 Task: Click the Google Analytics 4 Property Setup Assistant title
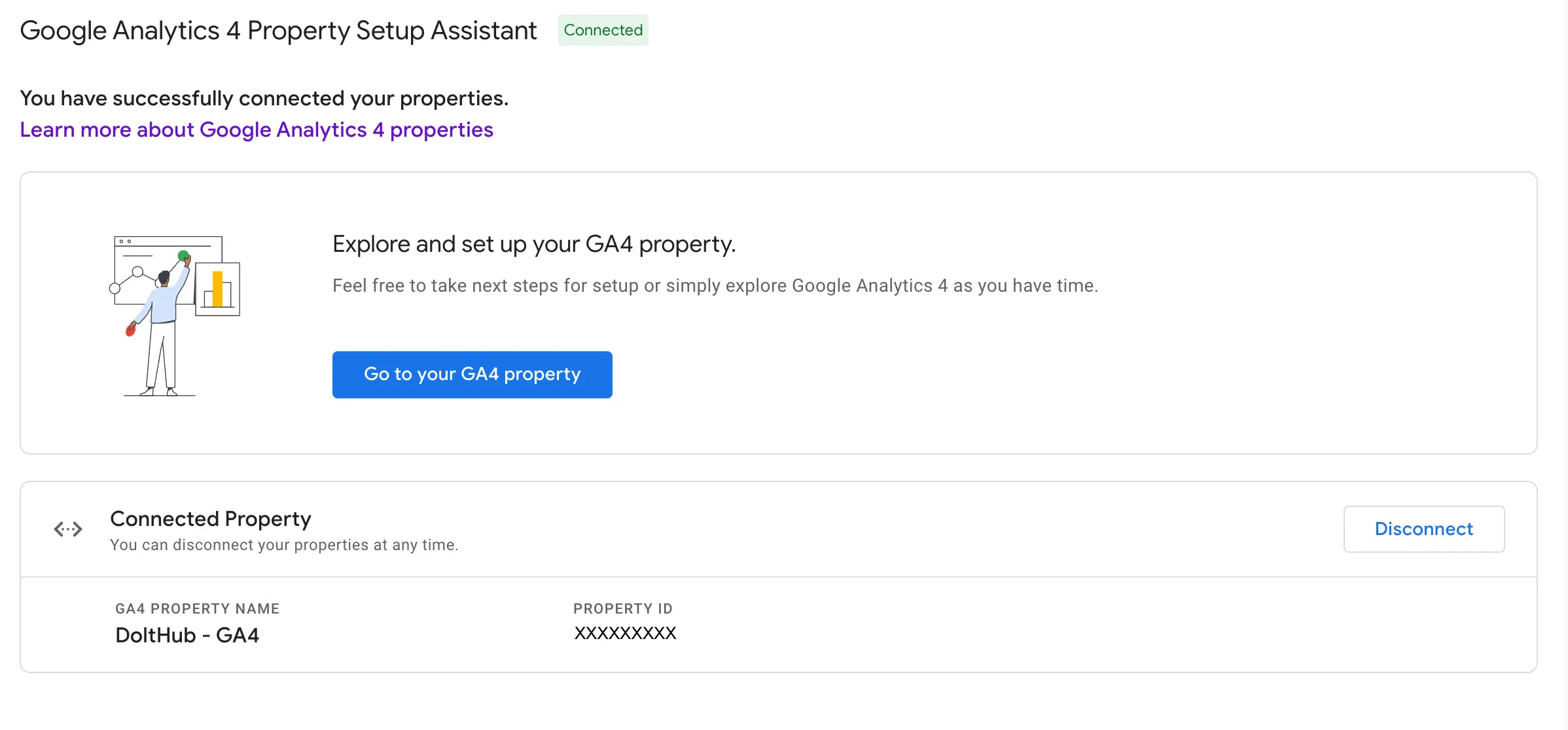click(279, 30)
